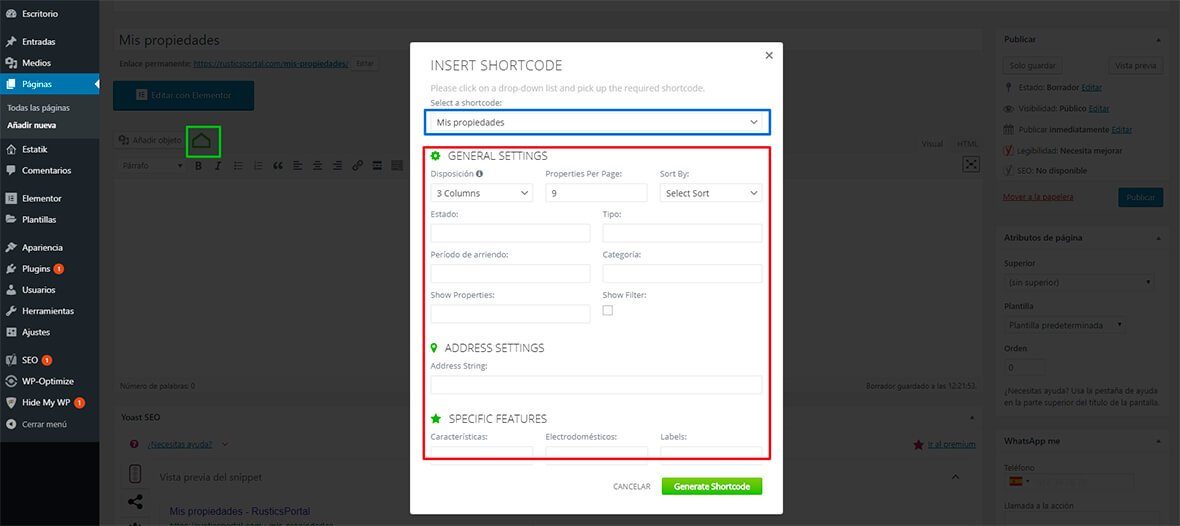Close the Insert Shortcode dialog
The width and height of the screenshot is (1180, 526).
pyautogui.click(x=768, y=56)
